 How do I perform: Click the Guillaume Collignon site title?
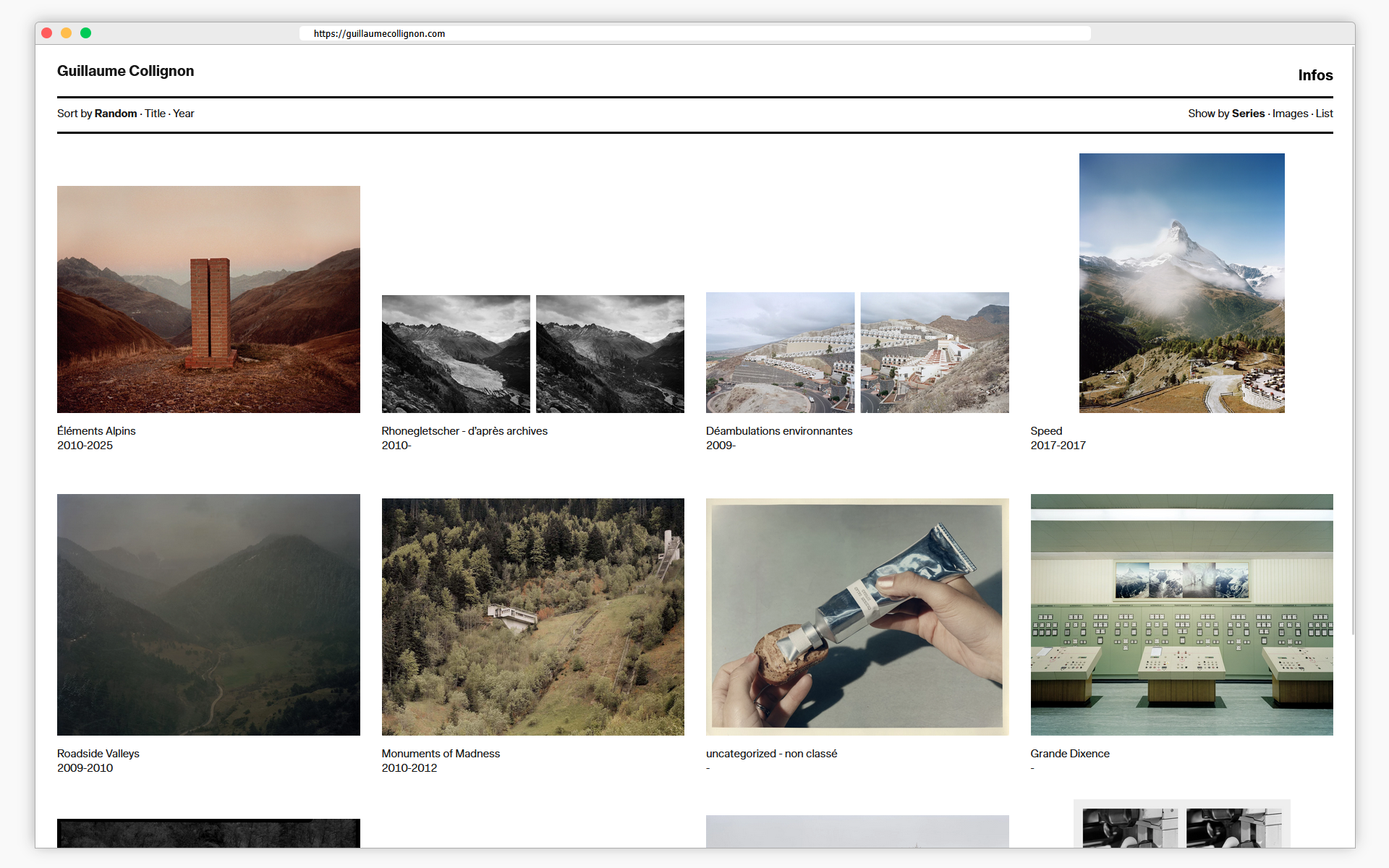(125, 71)
